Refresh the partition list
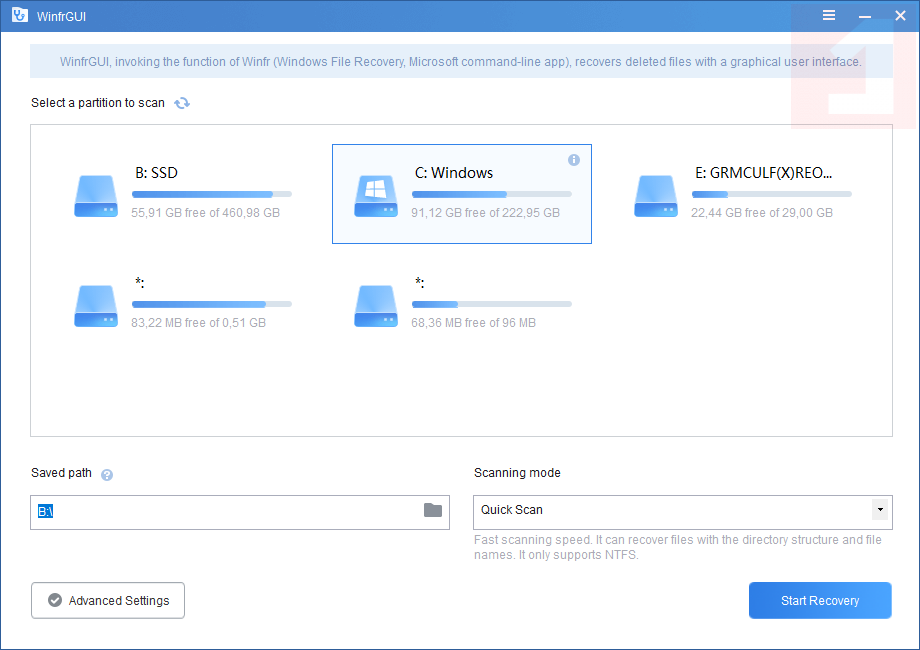The image size is (920, 650). 182,103
